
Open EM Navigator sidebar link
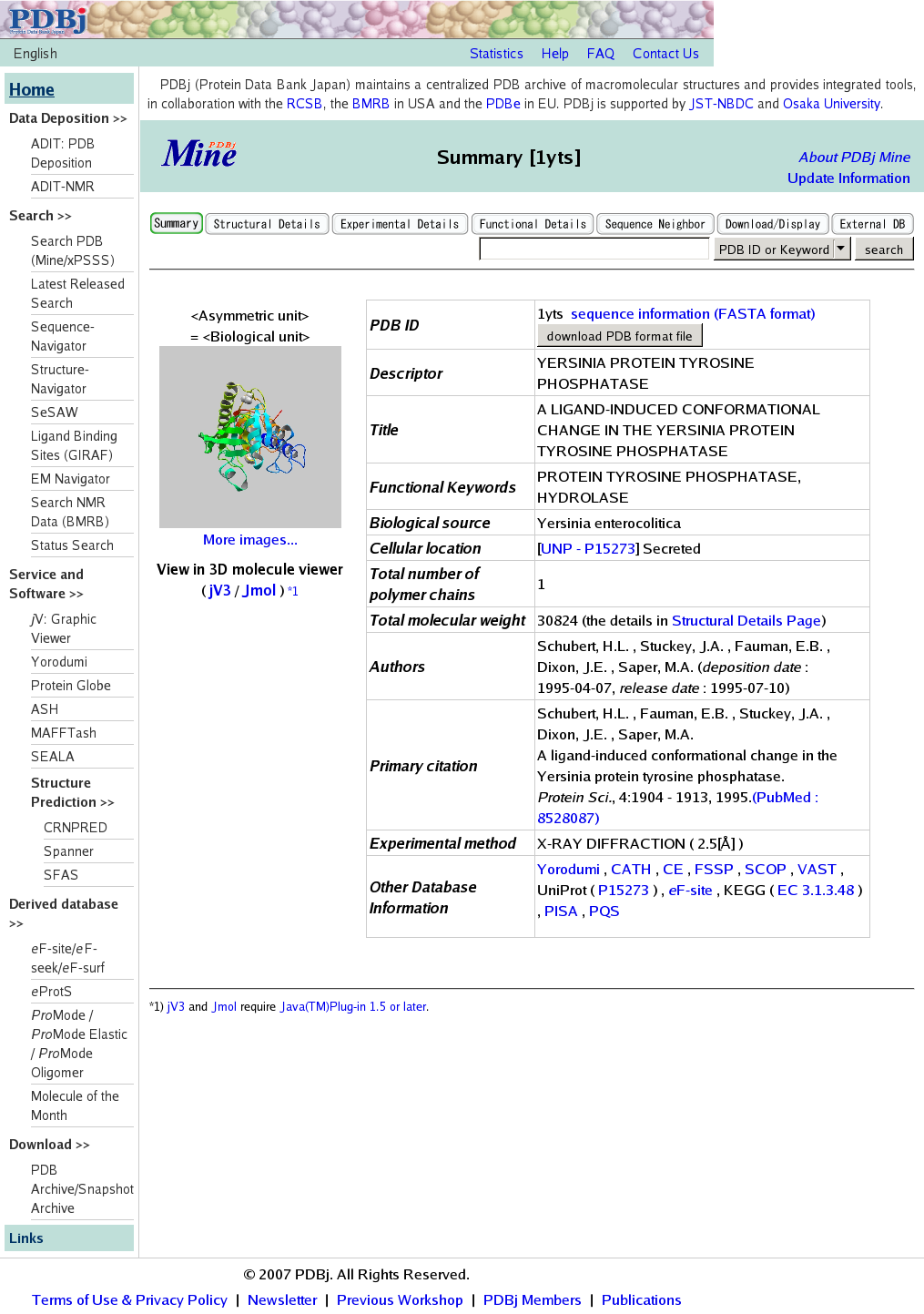(x=70, y=479)
